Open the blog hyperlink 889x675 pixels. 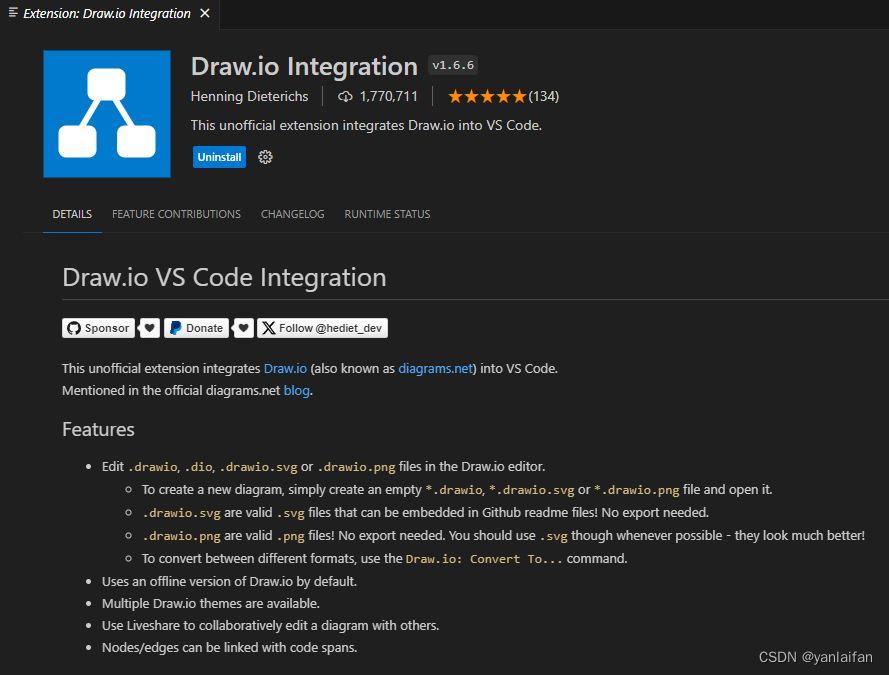(x=297, y=390)
